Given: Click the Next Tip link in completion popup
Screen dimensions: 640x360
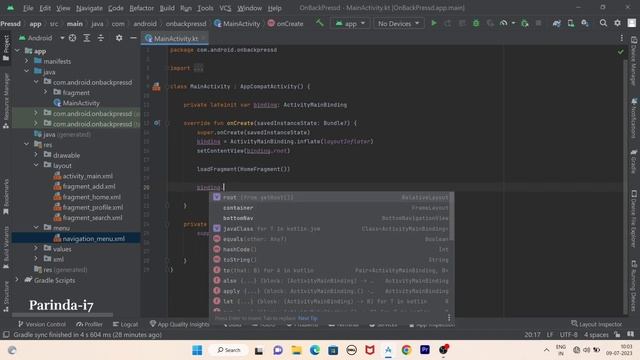Looking at the screenshot, I should pos(307,318).
